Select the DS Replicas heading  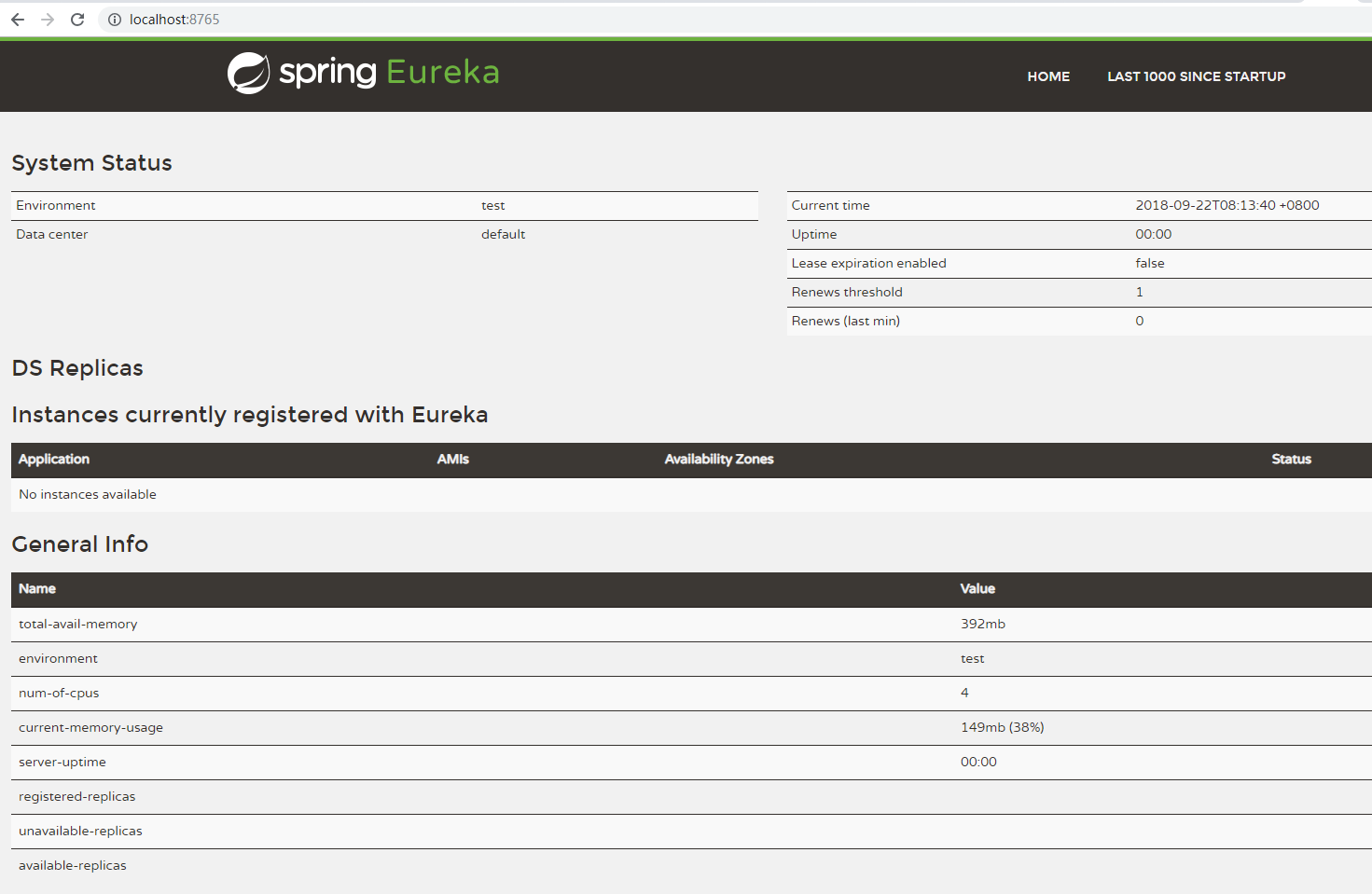(x=77, y=368)
